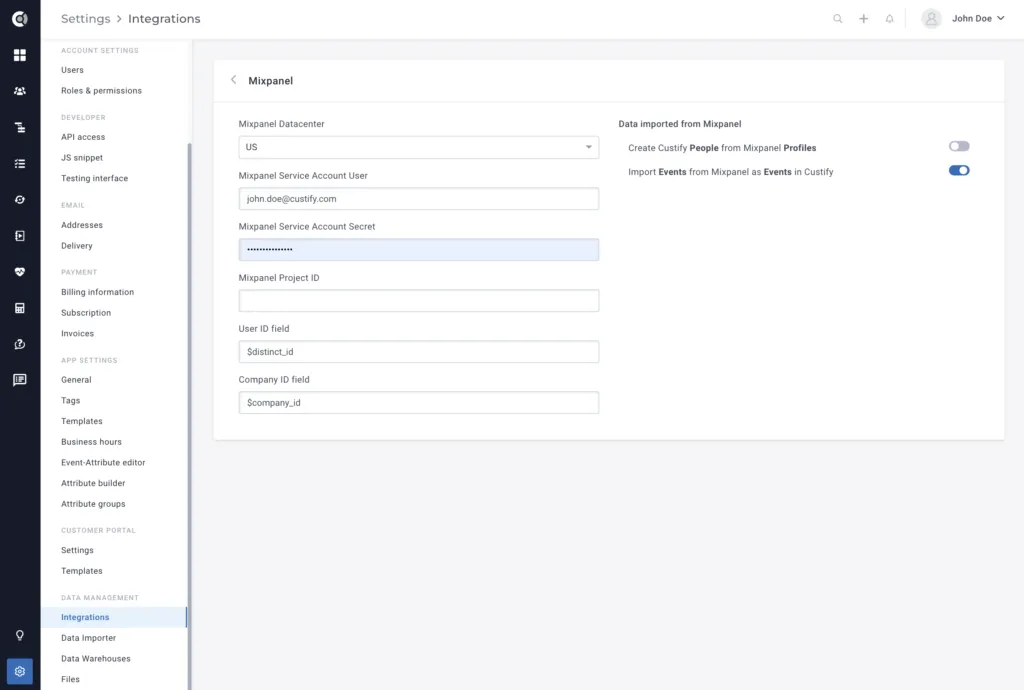Screen dimensions: 1024x690
Task: Open the Mixpanel Datacenter dropdown
Action: pyautogui.click(x=419, y=148)
